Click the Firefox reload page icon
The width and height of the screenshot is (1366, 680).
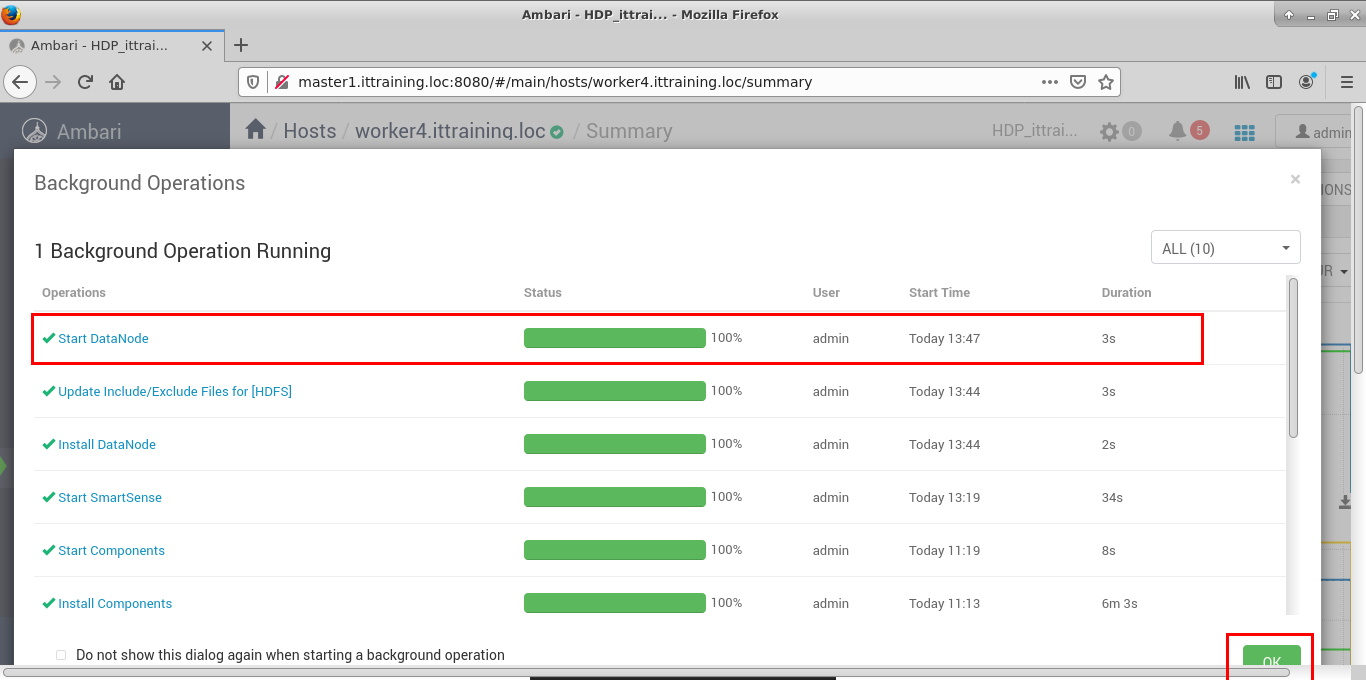coord(86,82)
